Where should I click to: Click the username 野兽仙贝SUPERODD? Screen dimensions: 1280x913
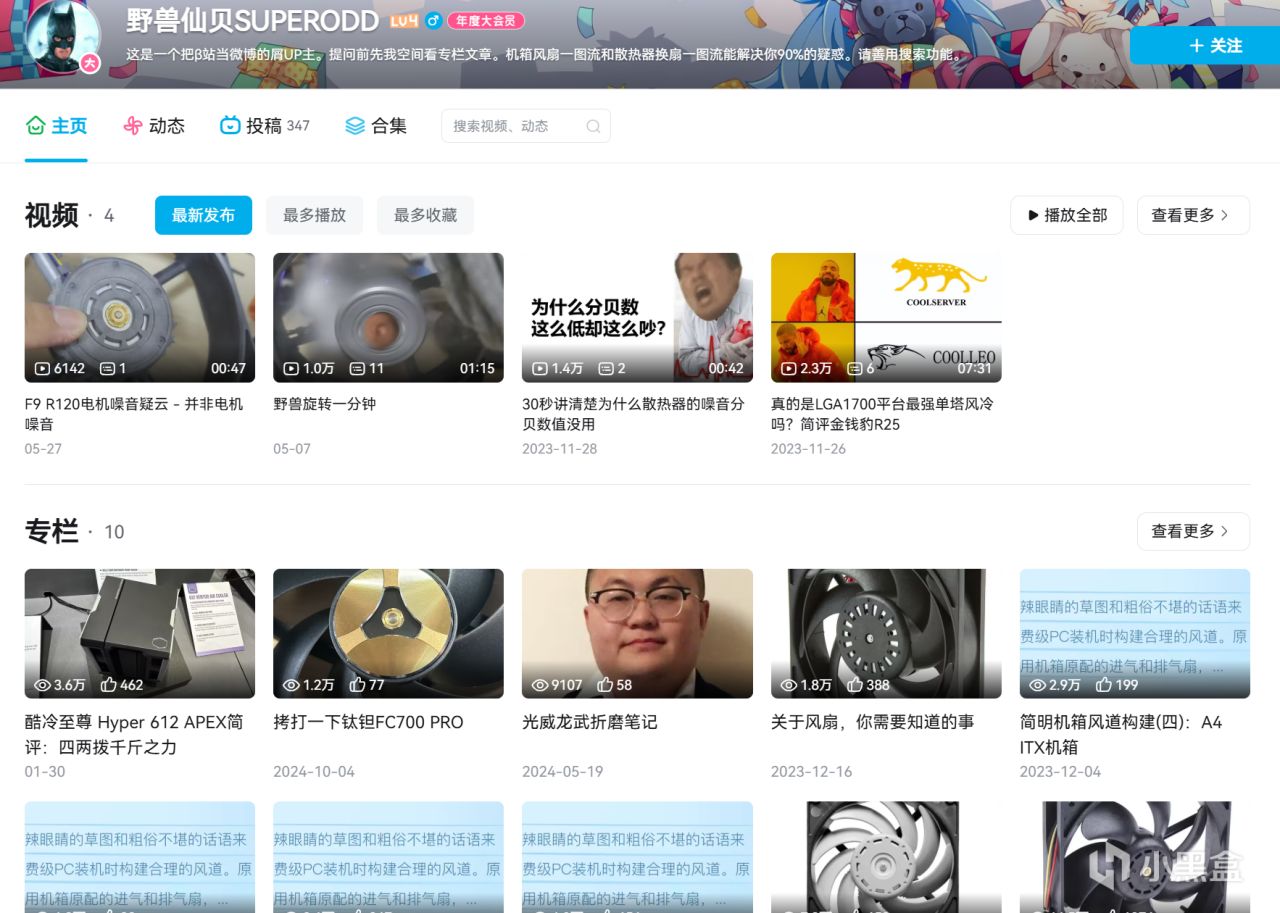coord(253,21)
